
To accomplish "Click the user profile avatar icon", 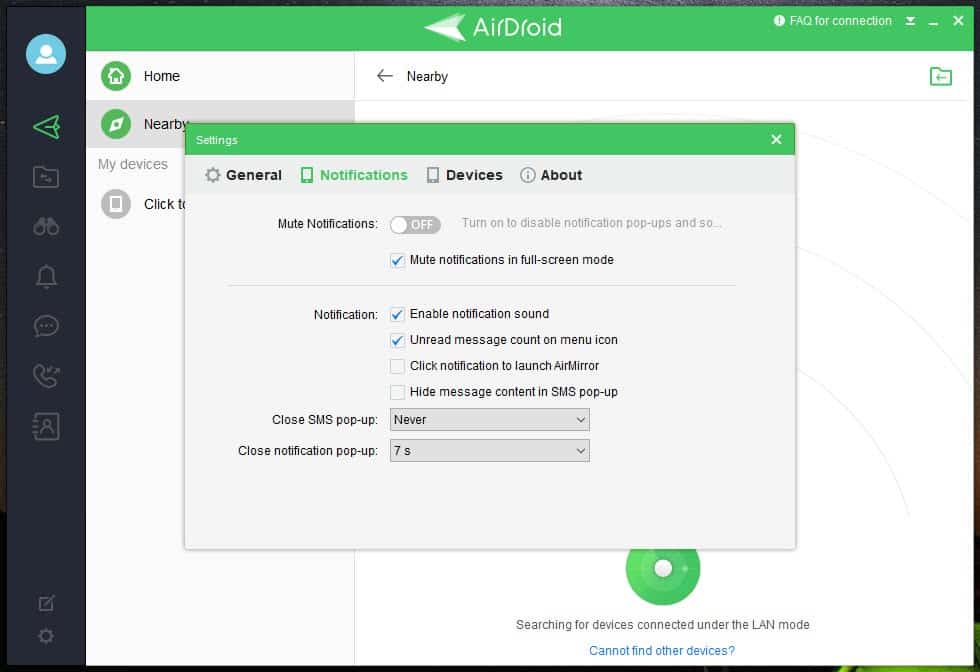I will (46, 54).
